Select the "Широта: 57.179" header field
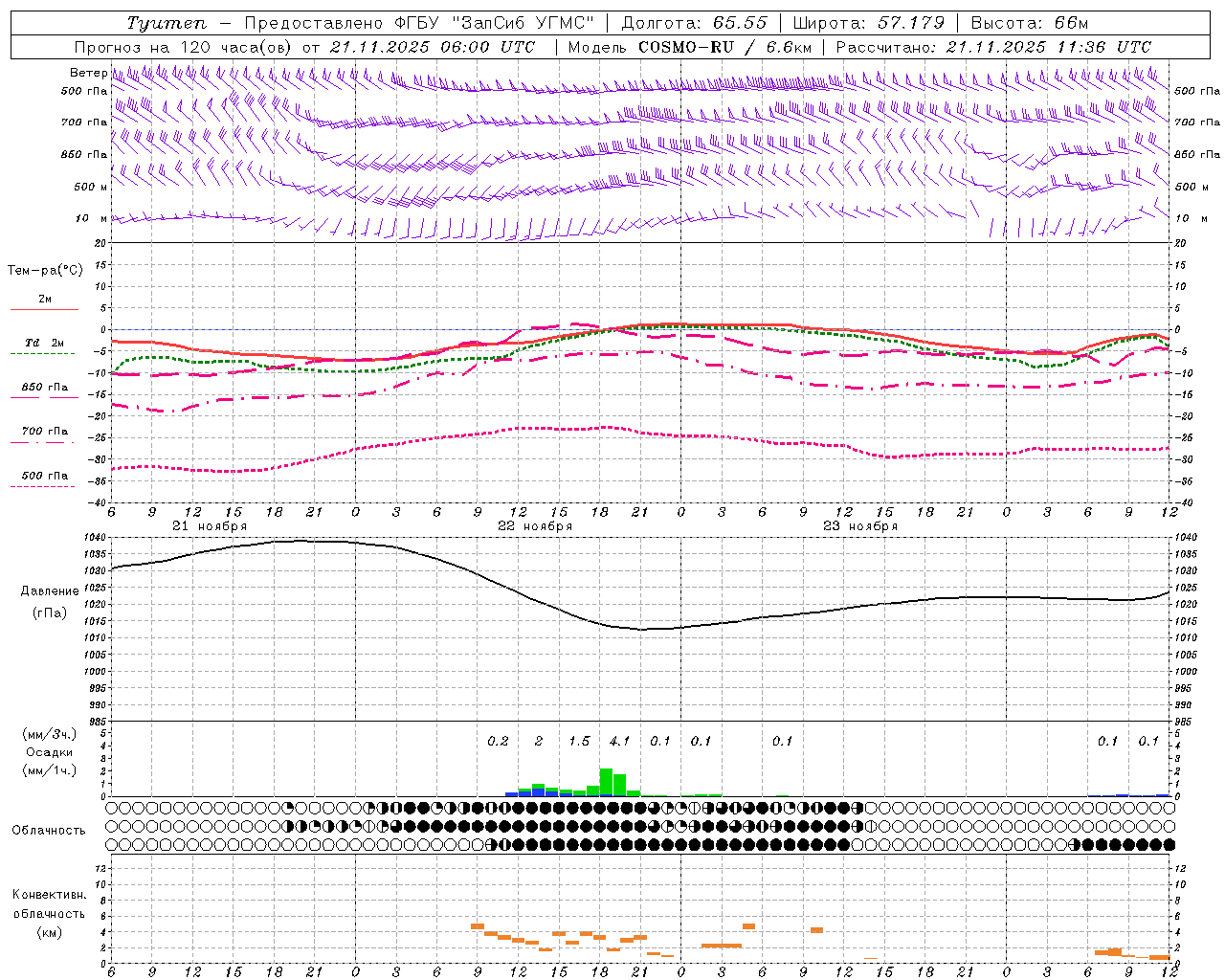Viewport: 1225px width, 980px height. 869,23
